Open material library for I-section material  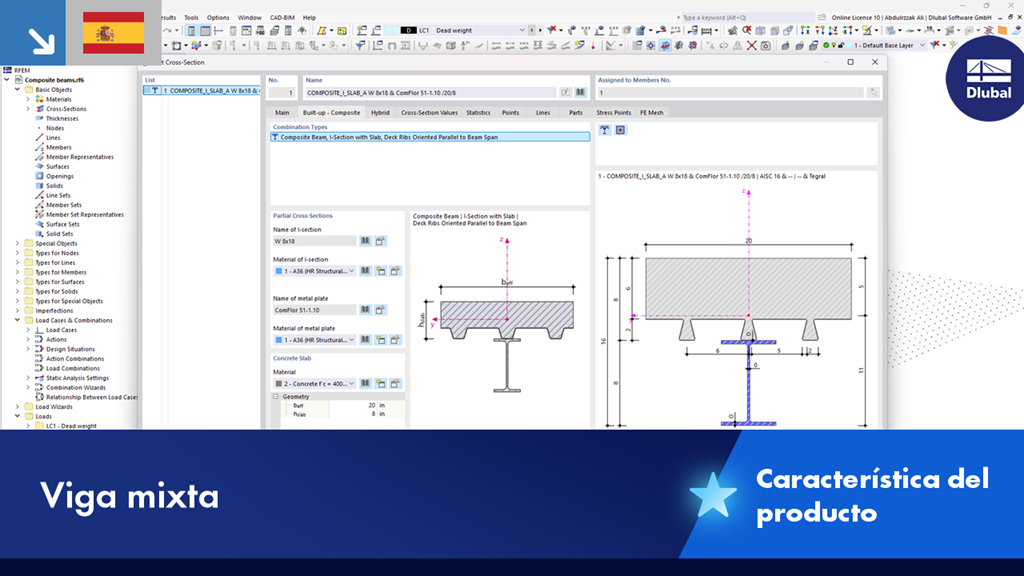pos(365,271)
